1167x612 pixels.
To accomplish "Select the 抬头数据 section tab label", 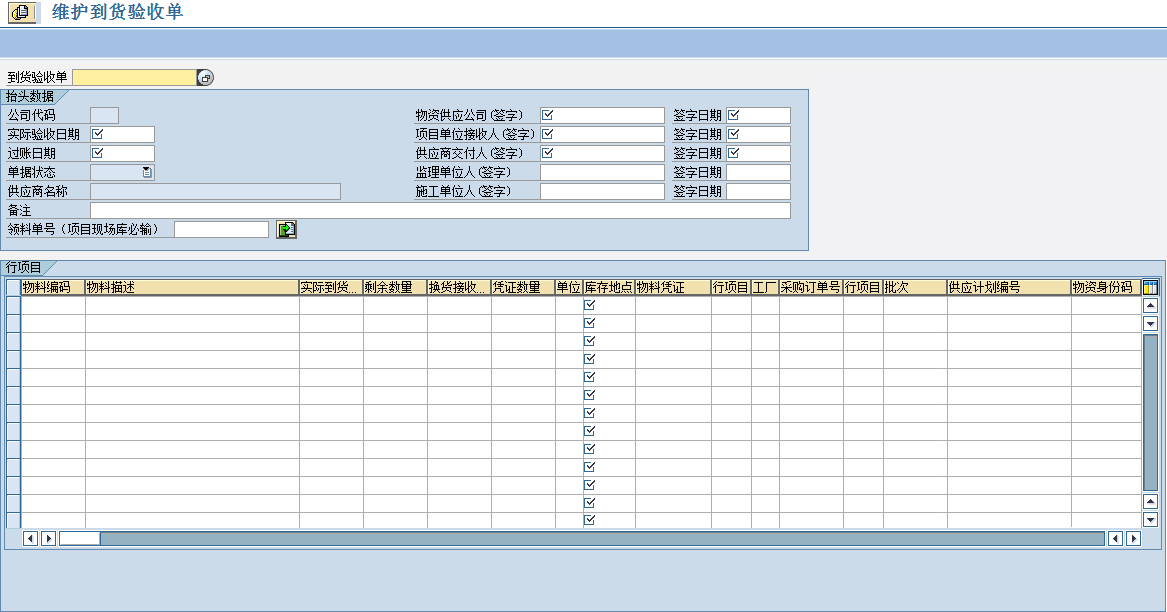I will [30, 96].
